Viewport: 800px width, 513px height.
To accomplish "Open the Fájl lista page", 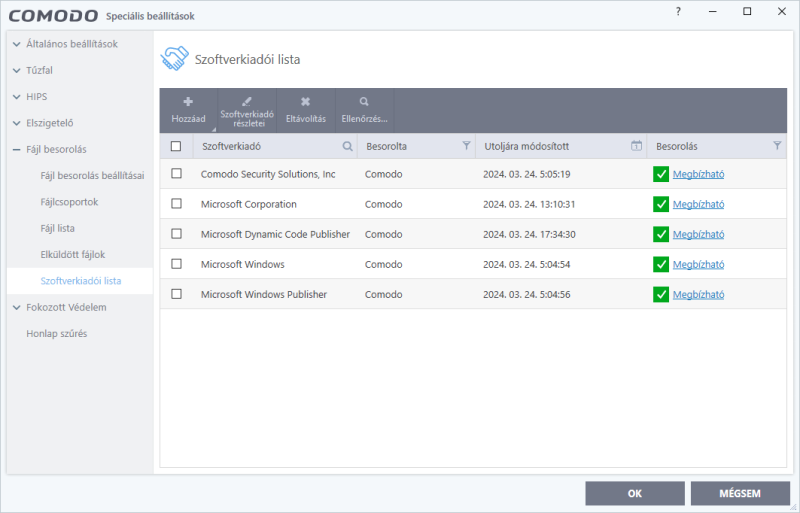I will [x=58, y=228].
